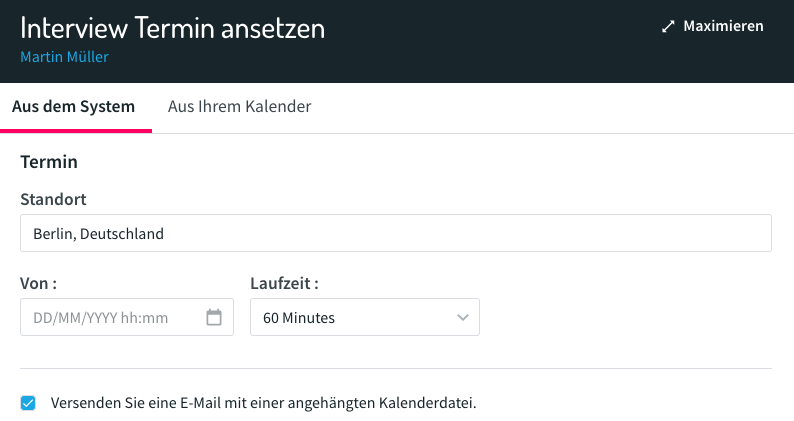The width and height of the screenshot is (794, 421).
Task: Click the DD/MM/YYYY hh:mm placeholder text
Action: (x=100, y=318)
